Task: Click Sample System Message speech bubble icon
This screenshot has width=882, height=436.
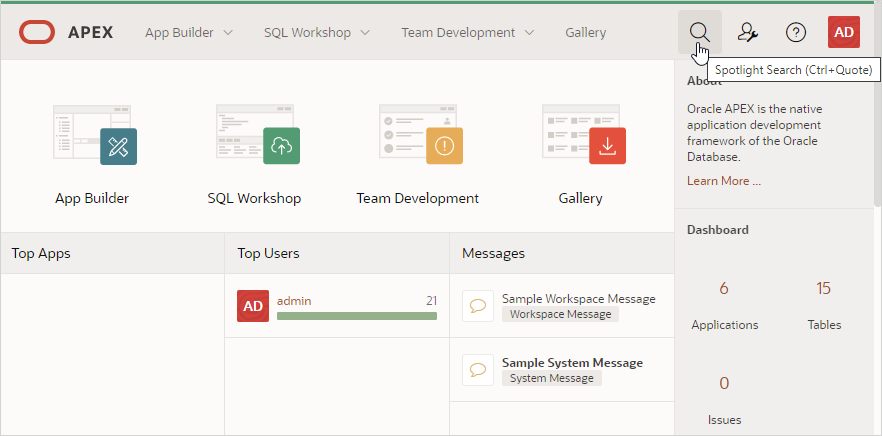Action: pos(478,370)
